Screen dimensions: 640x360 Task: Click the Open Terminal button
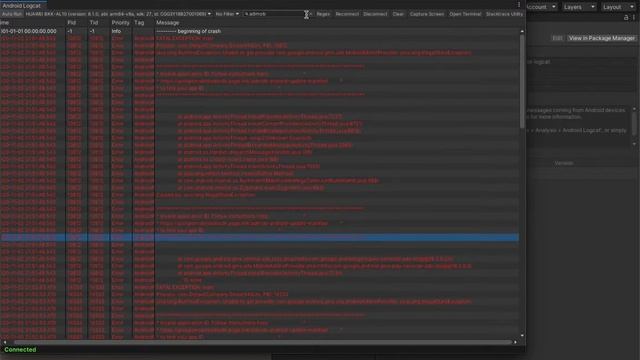click(x=465, y=14)
